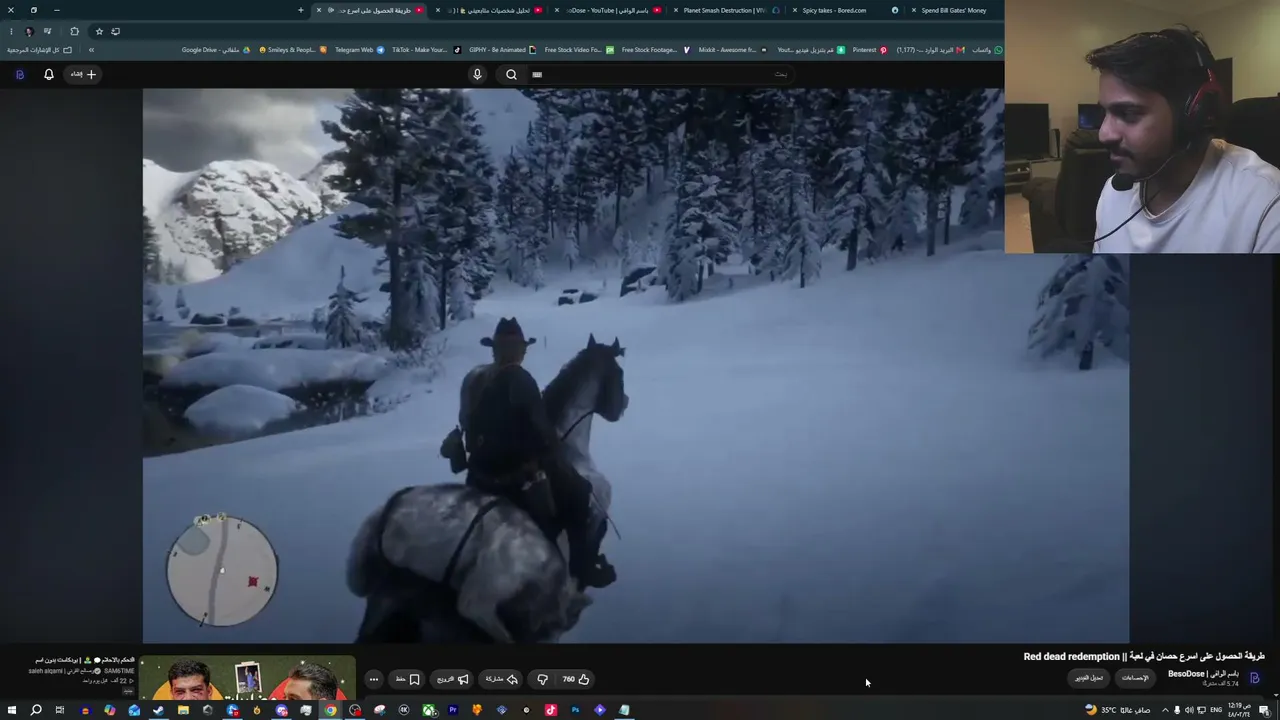Click the YouTube search magnifier icon

pyautogui.click(x=512, y=74)
